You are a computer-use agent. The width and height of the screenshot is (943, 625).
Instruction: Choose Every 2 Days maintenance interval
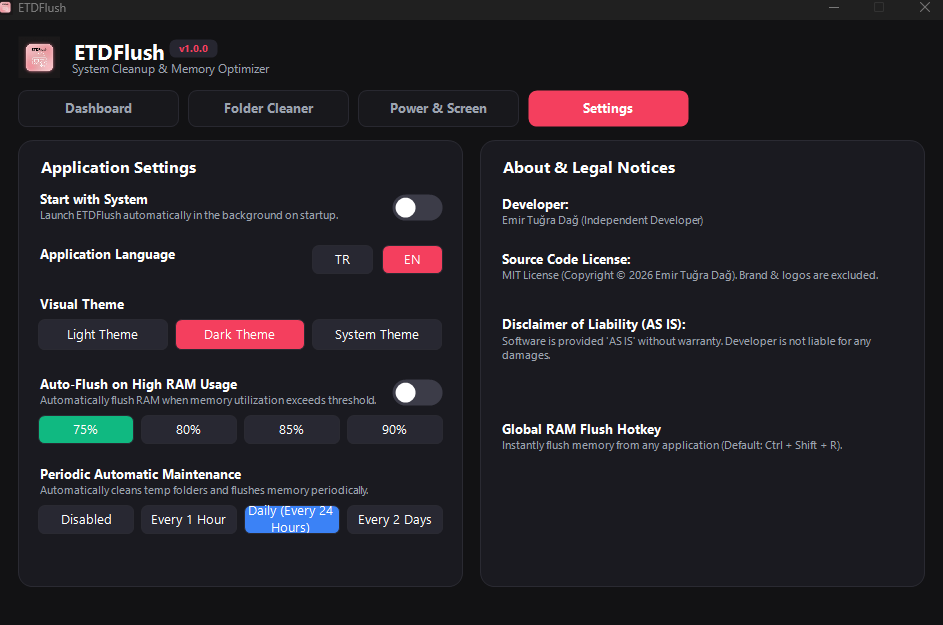(395, 519)
